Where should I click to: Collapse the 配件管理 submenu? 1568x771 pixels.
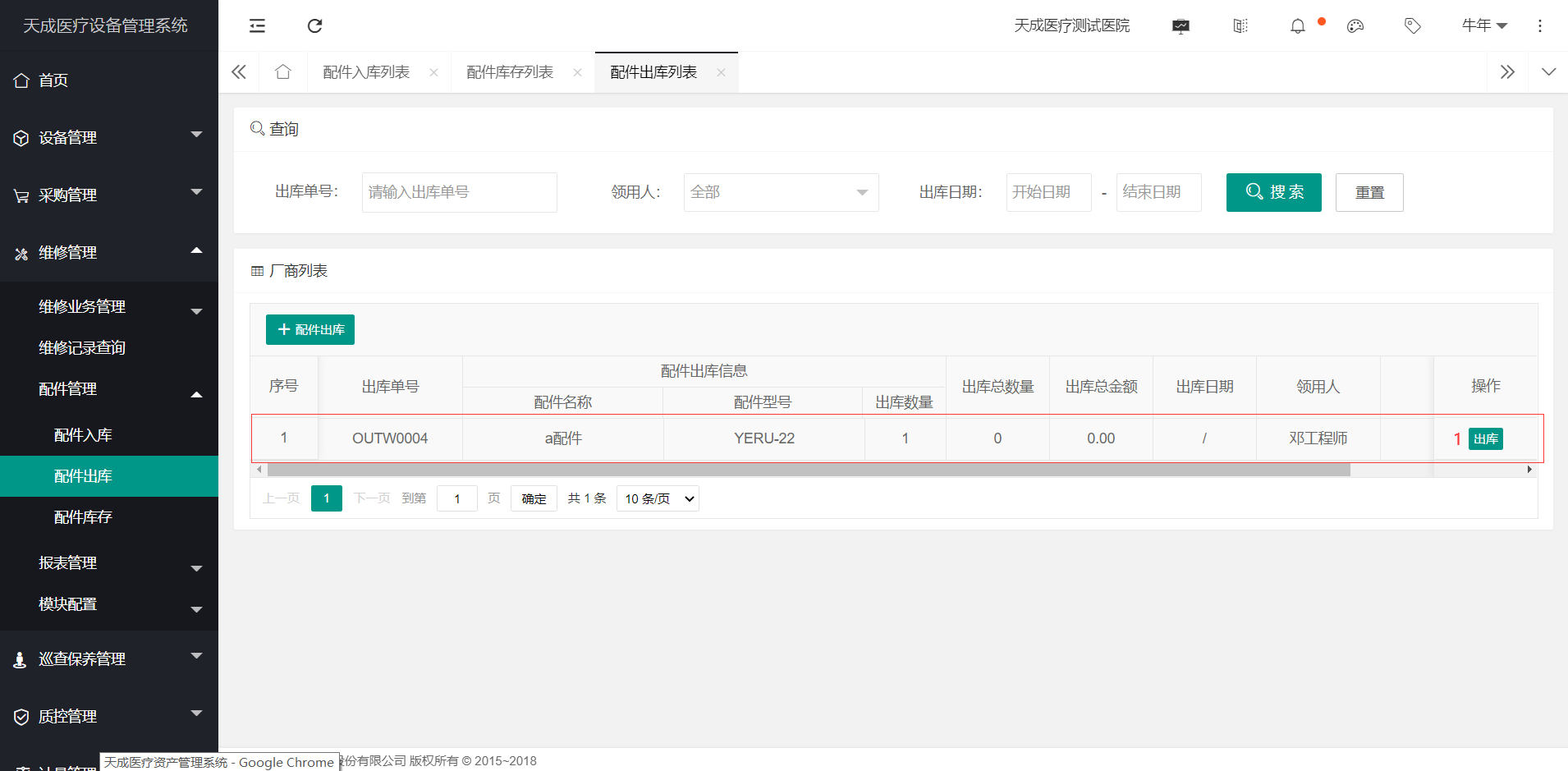109,389
